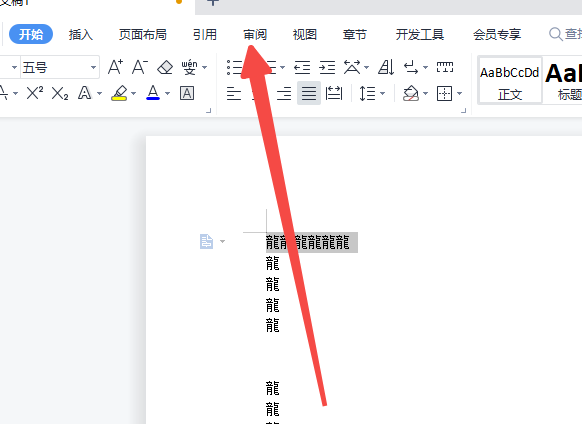This screenshot has height=424, width=582.
Task: Click the decrease font size icon
Action: click(140, 68)
